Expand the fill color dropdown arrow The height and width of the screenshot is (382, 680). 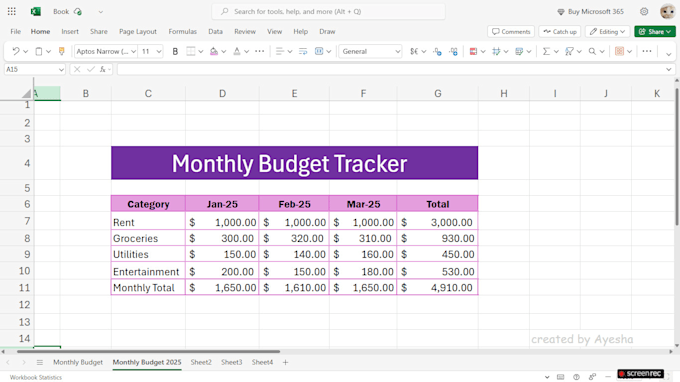(x=224, y=52)
